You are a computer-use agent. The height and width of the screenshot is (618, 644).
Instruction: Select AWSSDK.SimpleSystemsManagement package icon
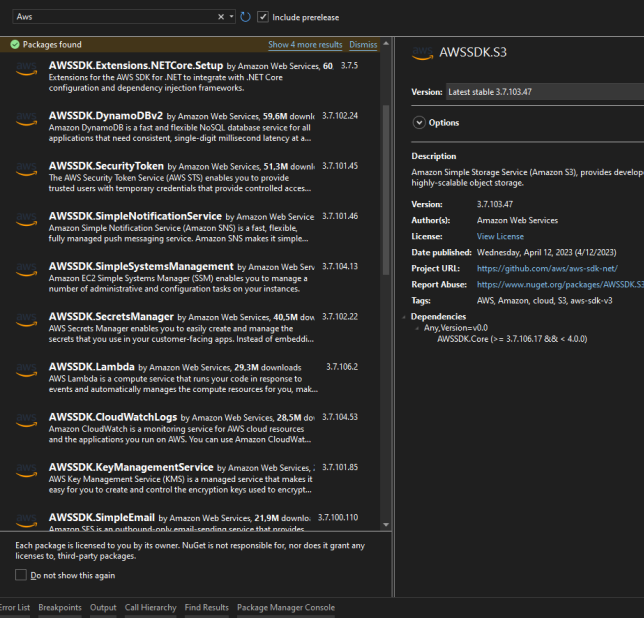pos(26,270)
